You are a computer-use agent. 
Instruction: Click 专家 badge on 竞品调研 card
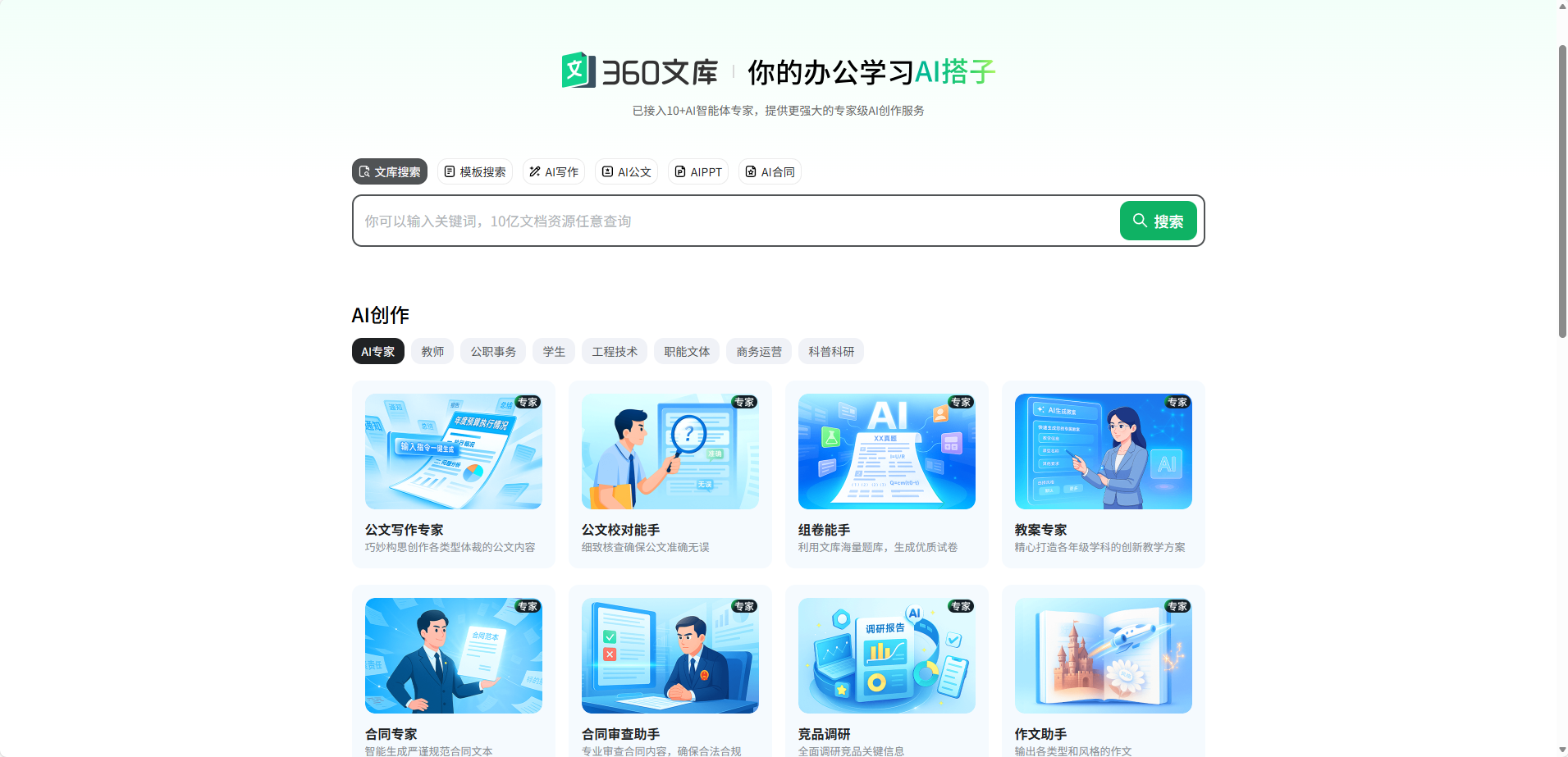tap(961, 606)
